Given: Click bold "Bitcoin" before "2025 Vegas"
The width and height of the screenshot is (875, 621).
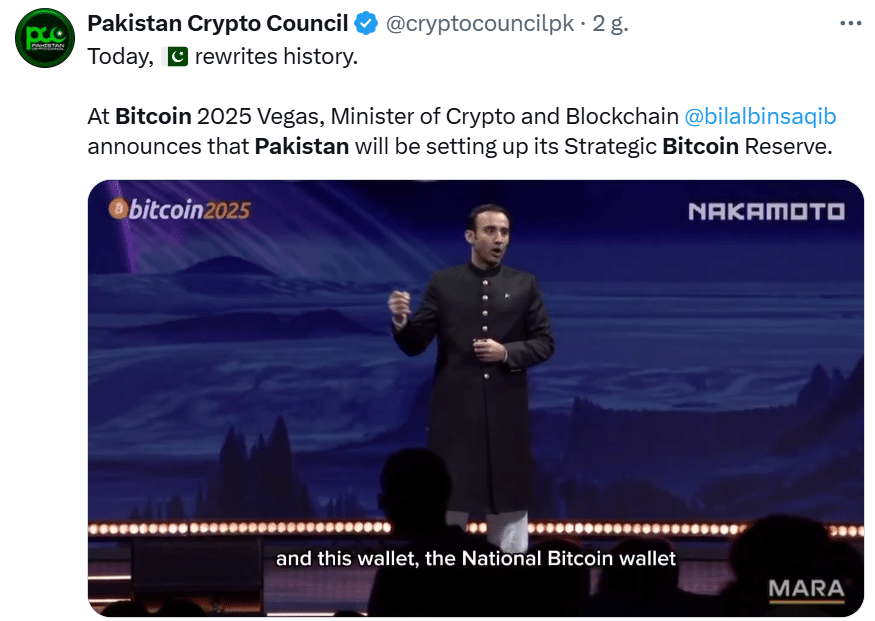Looking at the screenshot, I should (154, 116).
